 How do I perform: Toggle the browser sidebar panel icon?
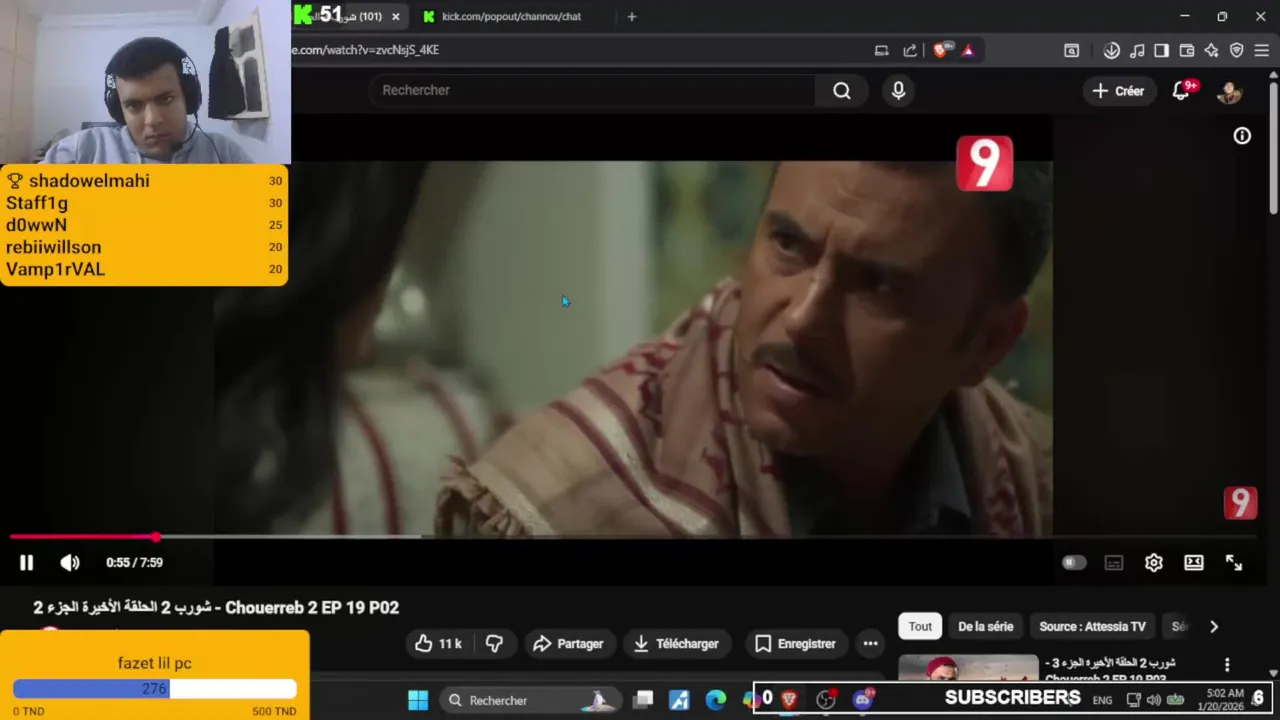click(x=1161, y=50)
